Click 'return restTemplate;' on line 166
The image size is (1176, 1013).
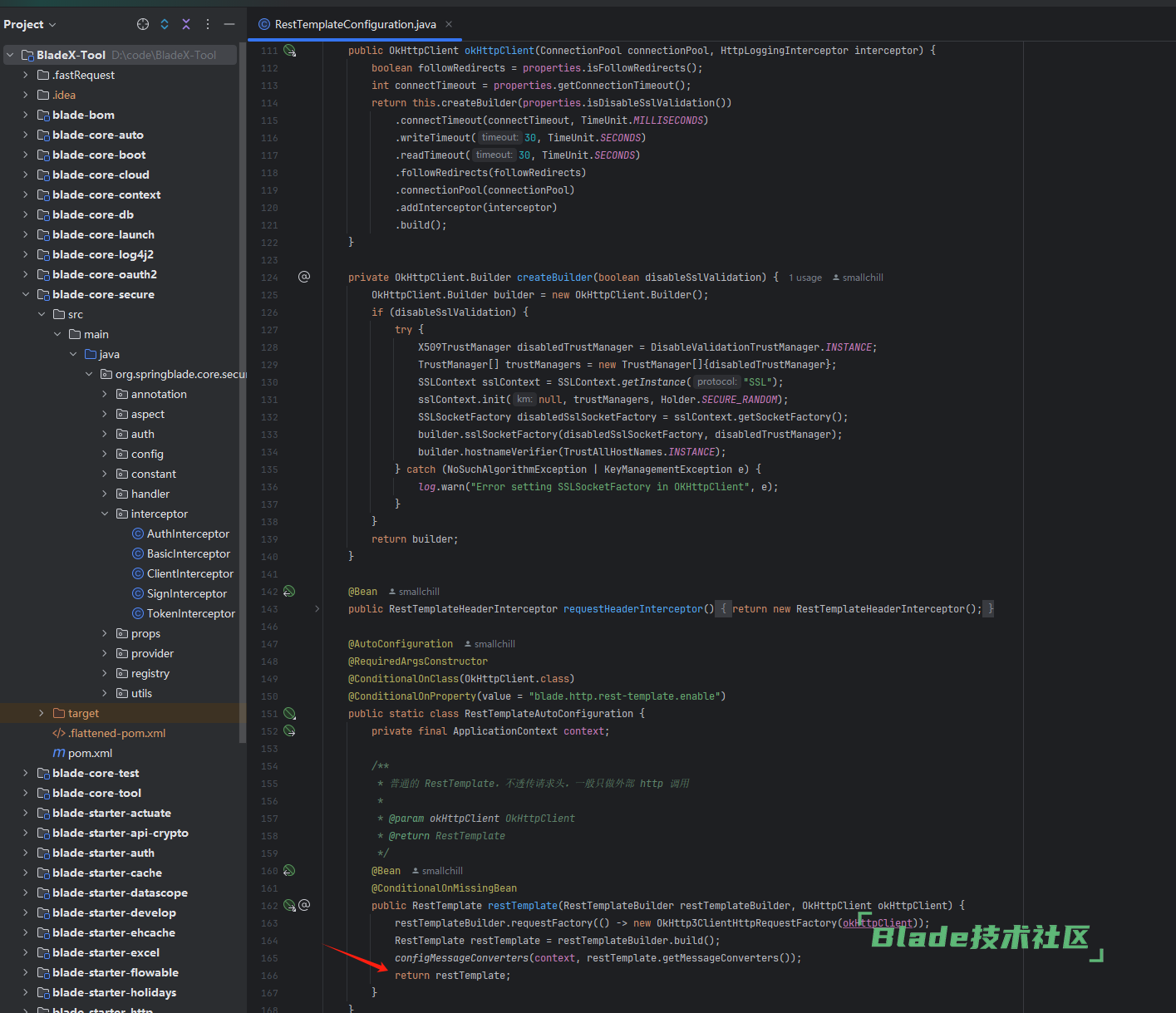[x=453, y=976]
